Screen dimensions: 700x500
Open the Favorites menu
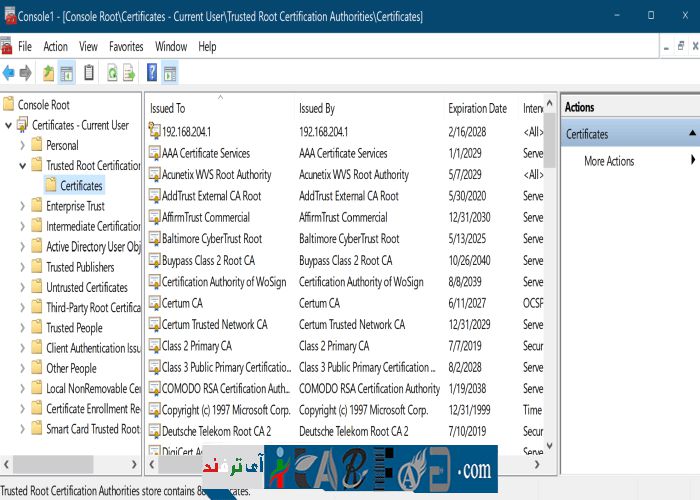[126, 46]
